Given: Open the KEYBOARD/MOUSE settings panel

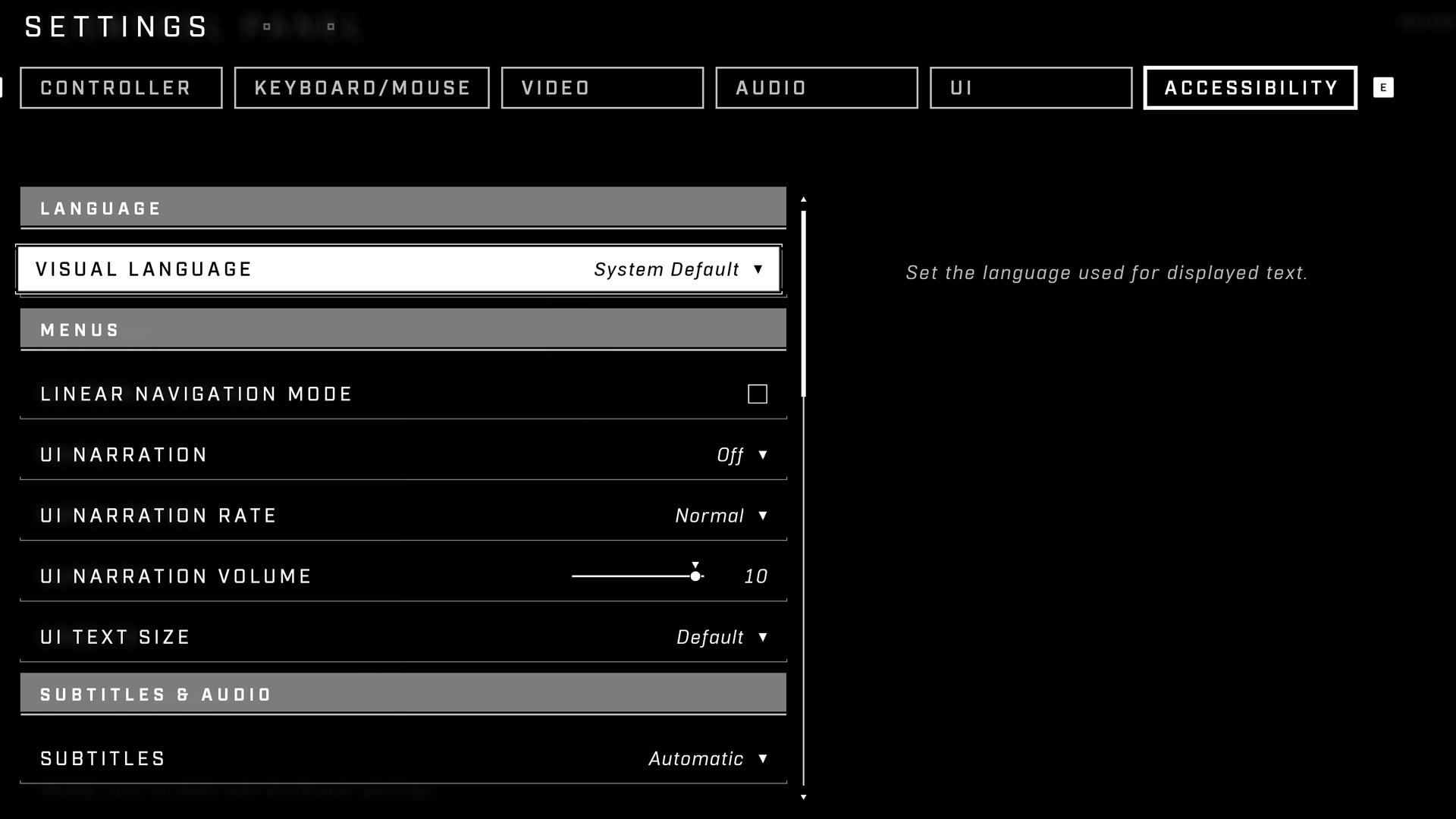Looking at the screenshot, I should (362, 88).
